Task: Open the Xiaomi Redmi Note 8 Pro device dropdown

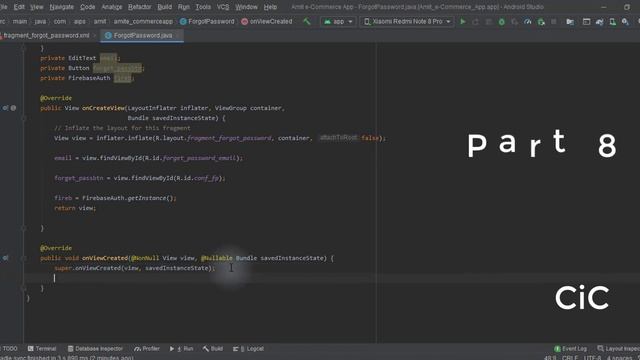Action: tap(407, 21)
